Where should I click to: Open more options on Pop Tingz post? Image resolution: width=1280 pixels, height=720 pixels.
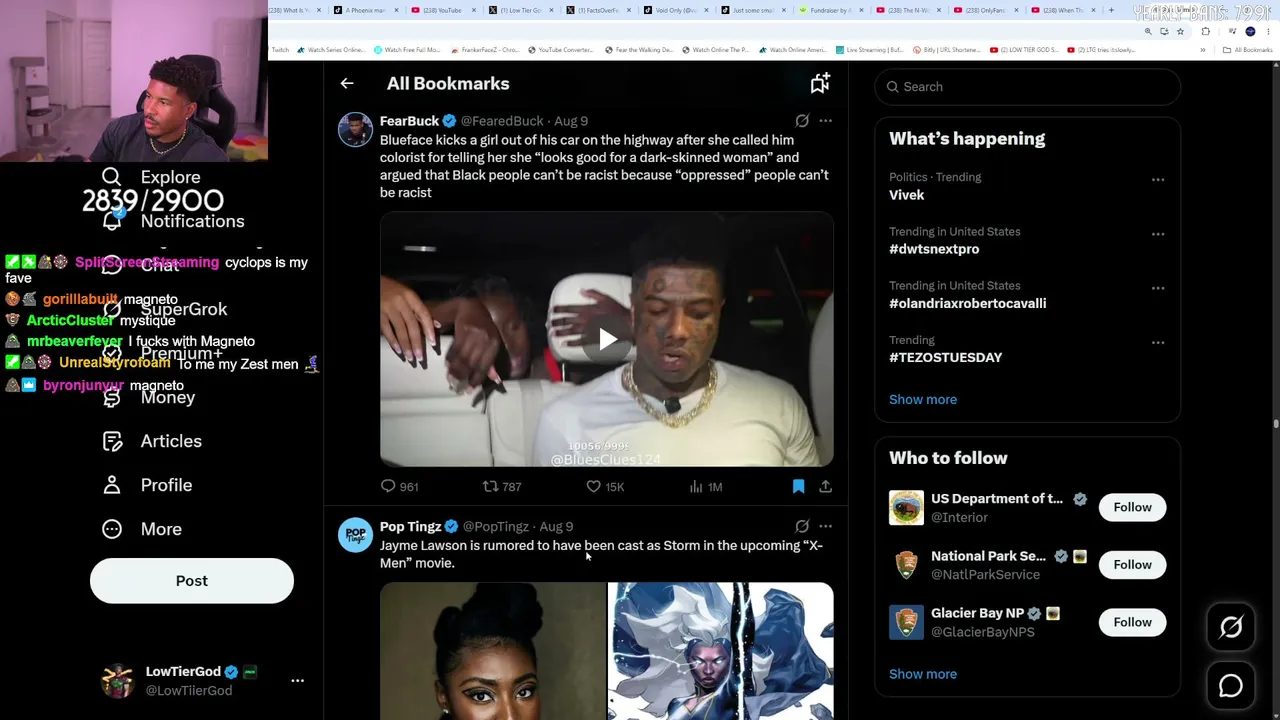tap(825, 526)
